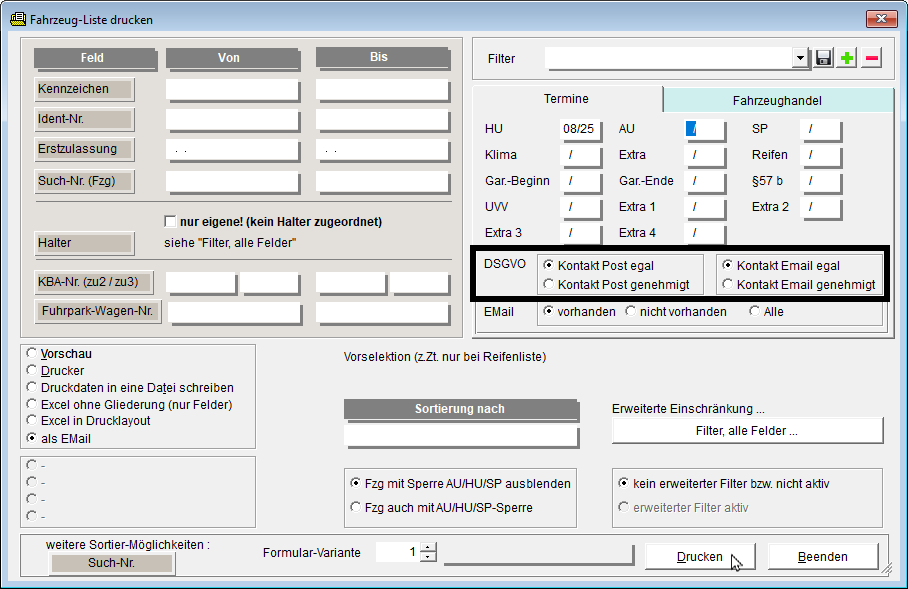Open 'Filter, alle Felder ...' dialog
The width and height of the screenshot is (908, 589).
click(747, 431)
